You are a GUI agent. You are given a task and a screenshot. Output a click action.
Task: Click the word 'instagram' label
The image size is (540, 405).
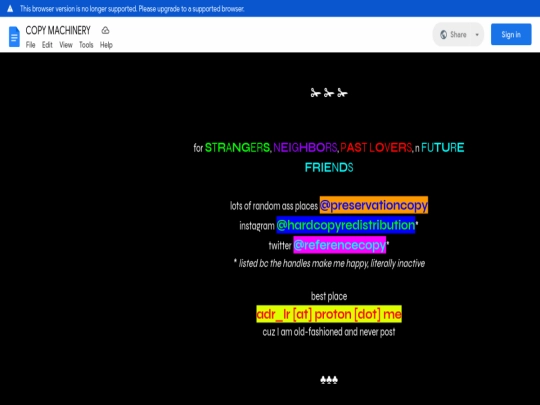tap(257, 226)
